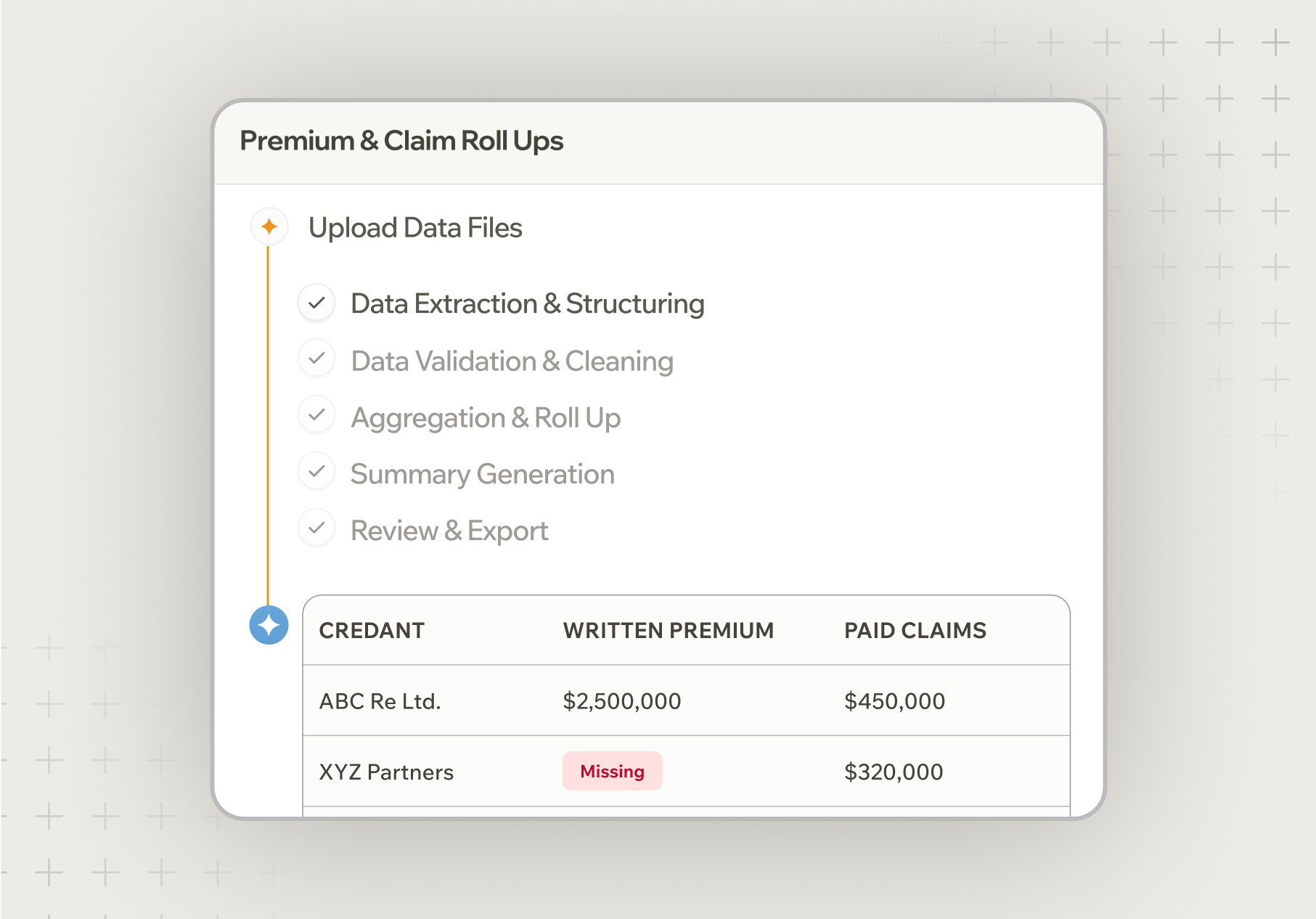The width and height of the screenshot is (1316, 919).
Task: Open the Upload Data Files step
Action: coord(415,228)
